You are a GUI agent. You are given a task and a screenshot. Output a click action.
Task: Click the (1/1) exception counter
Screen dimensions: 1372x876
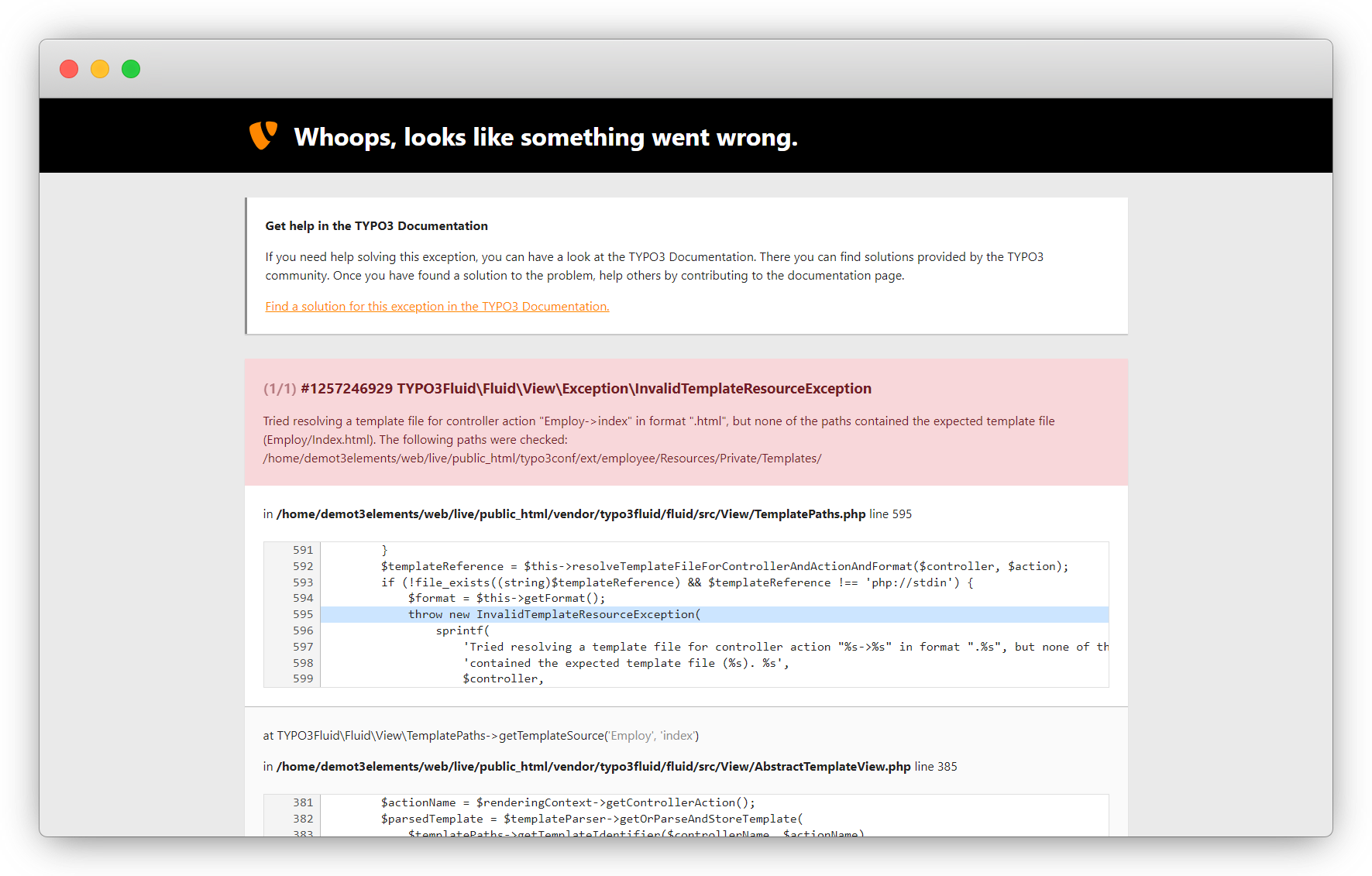pyautogui.click(x=279, y=389)
